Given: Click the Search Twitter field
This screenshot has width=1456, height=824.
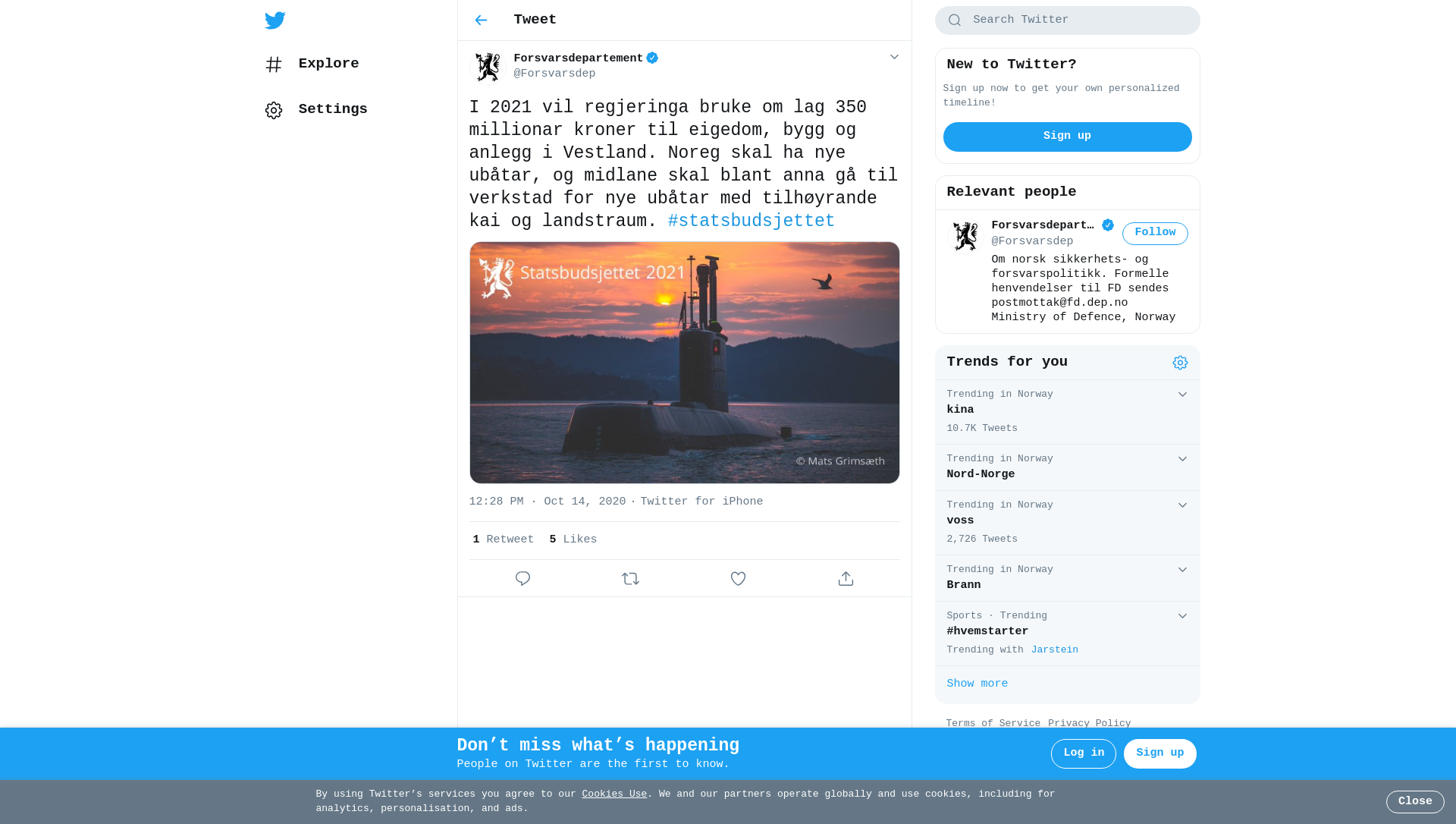Looking at the screenshot, I should tap(1067, 20).
